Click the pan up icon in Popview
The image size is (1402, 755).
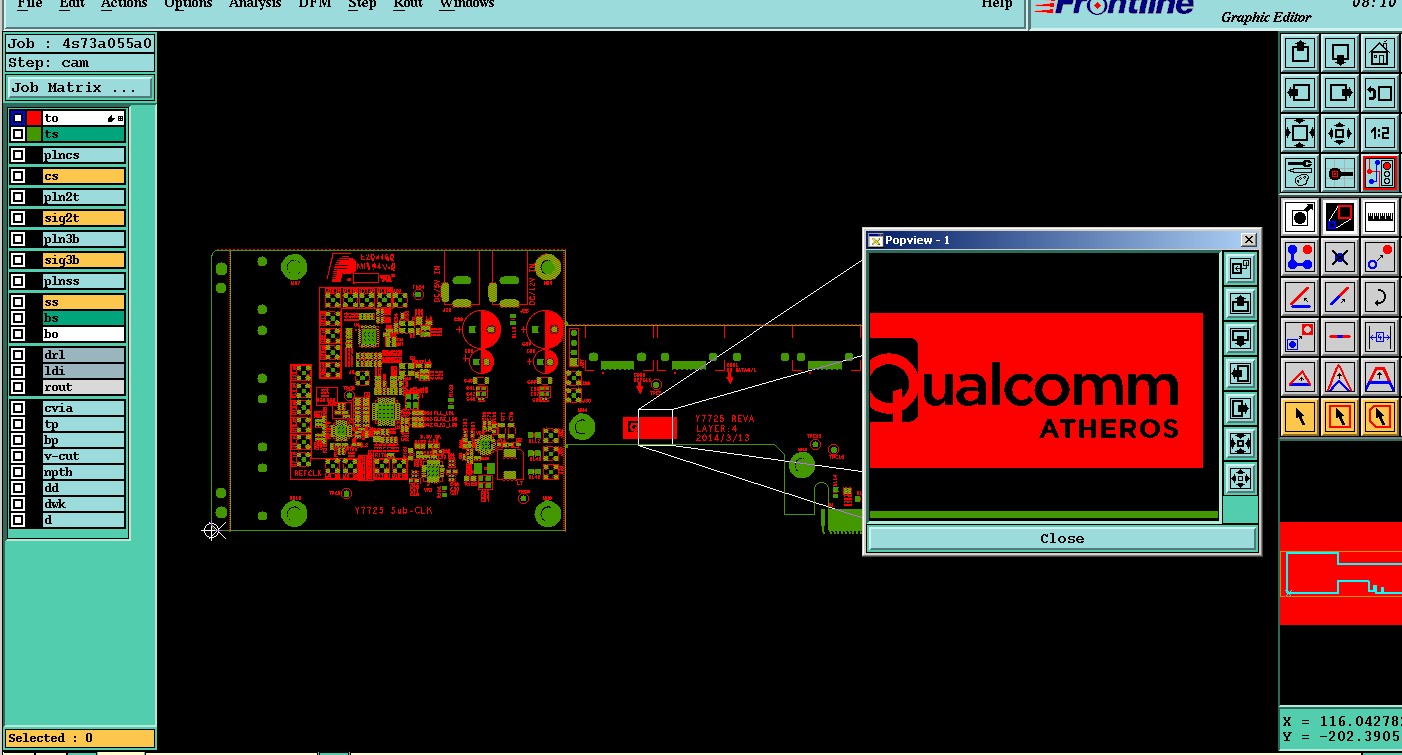[1240, 303]
